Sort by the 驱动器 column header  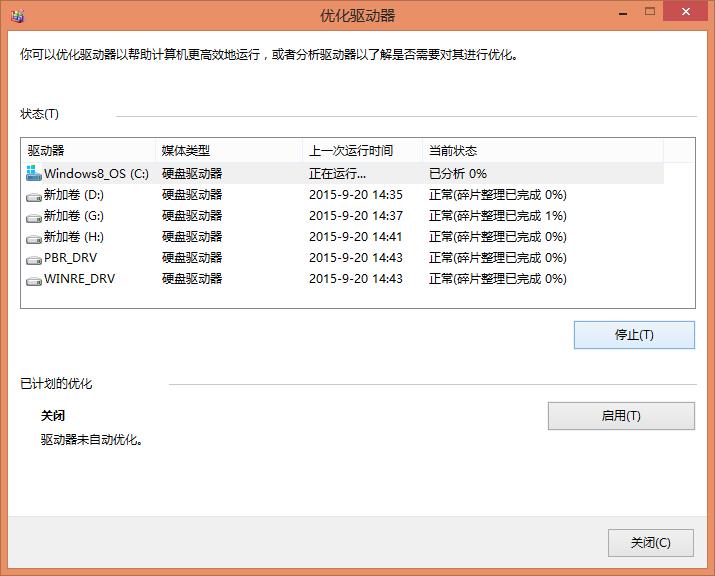tap(88, 150)
